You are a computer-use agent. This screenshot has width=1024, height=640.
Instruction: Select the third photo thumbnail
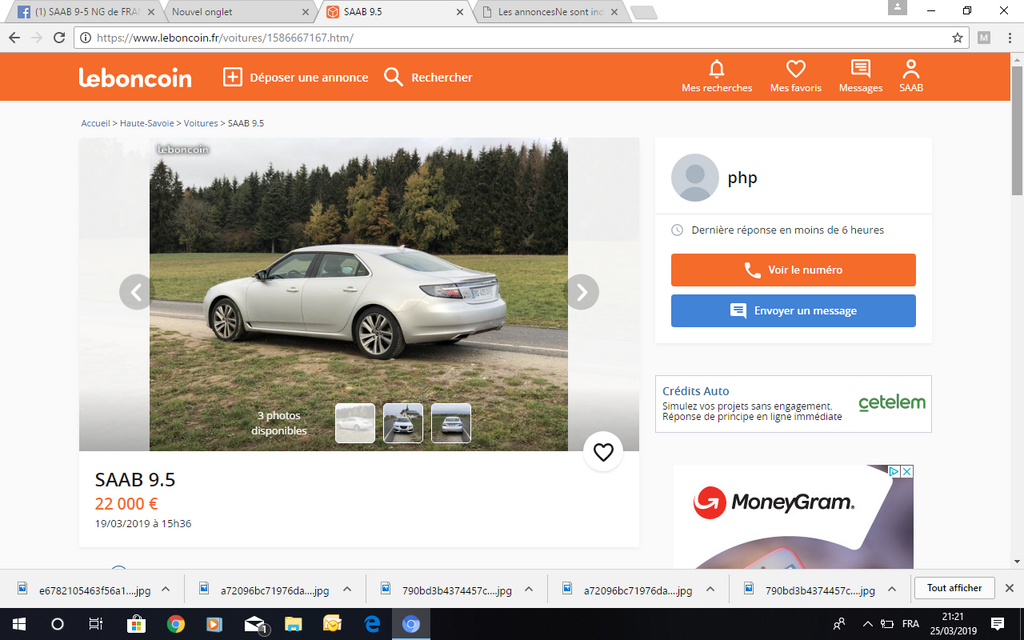pos(451,423)
